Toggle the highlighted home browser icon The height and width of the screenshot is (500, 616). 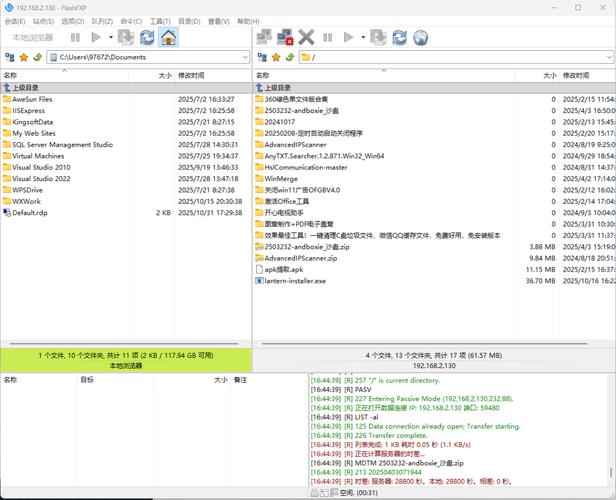(x=169, y=38)
